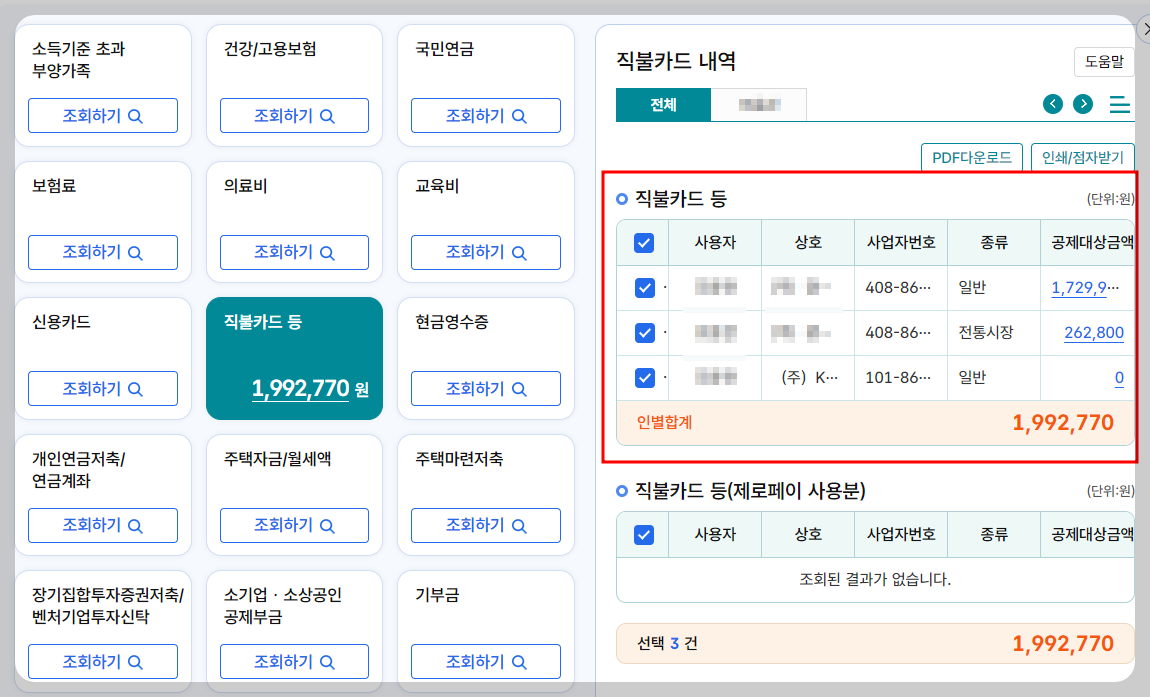Viewport: 1150px width, 697px height.
Task: Click the right arrow navigation icon
Action: pos(1082,103)
